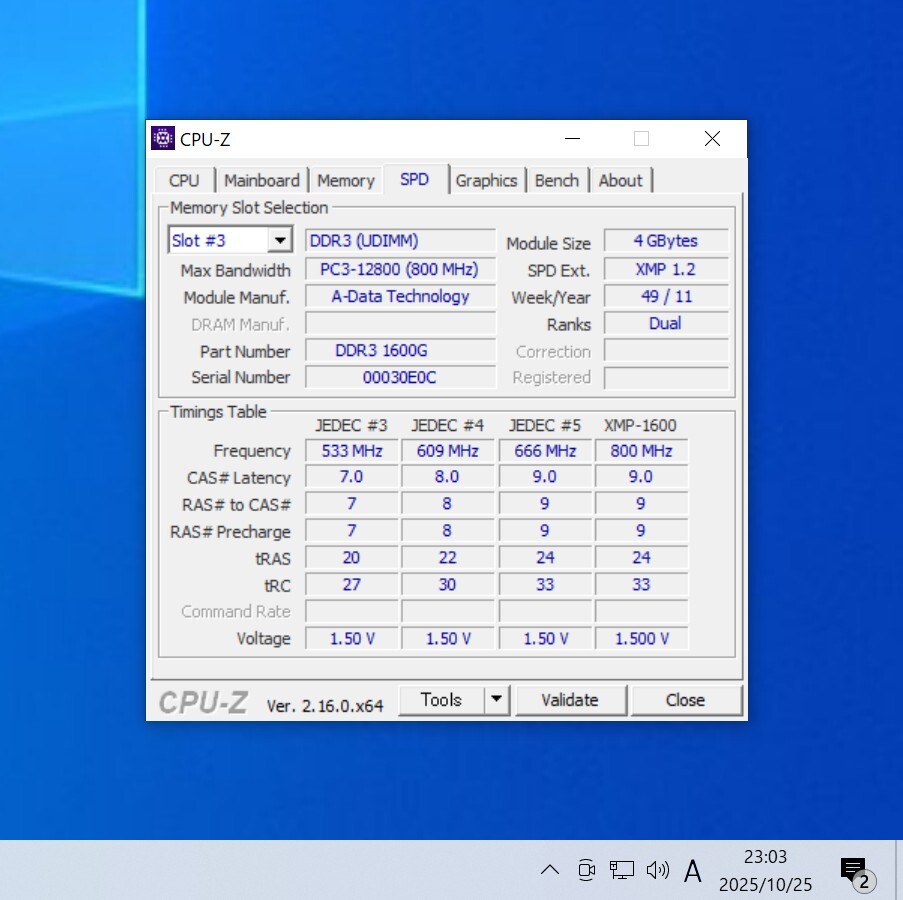Click the speaker volume icon

point(657,870)
